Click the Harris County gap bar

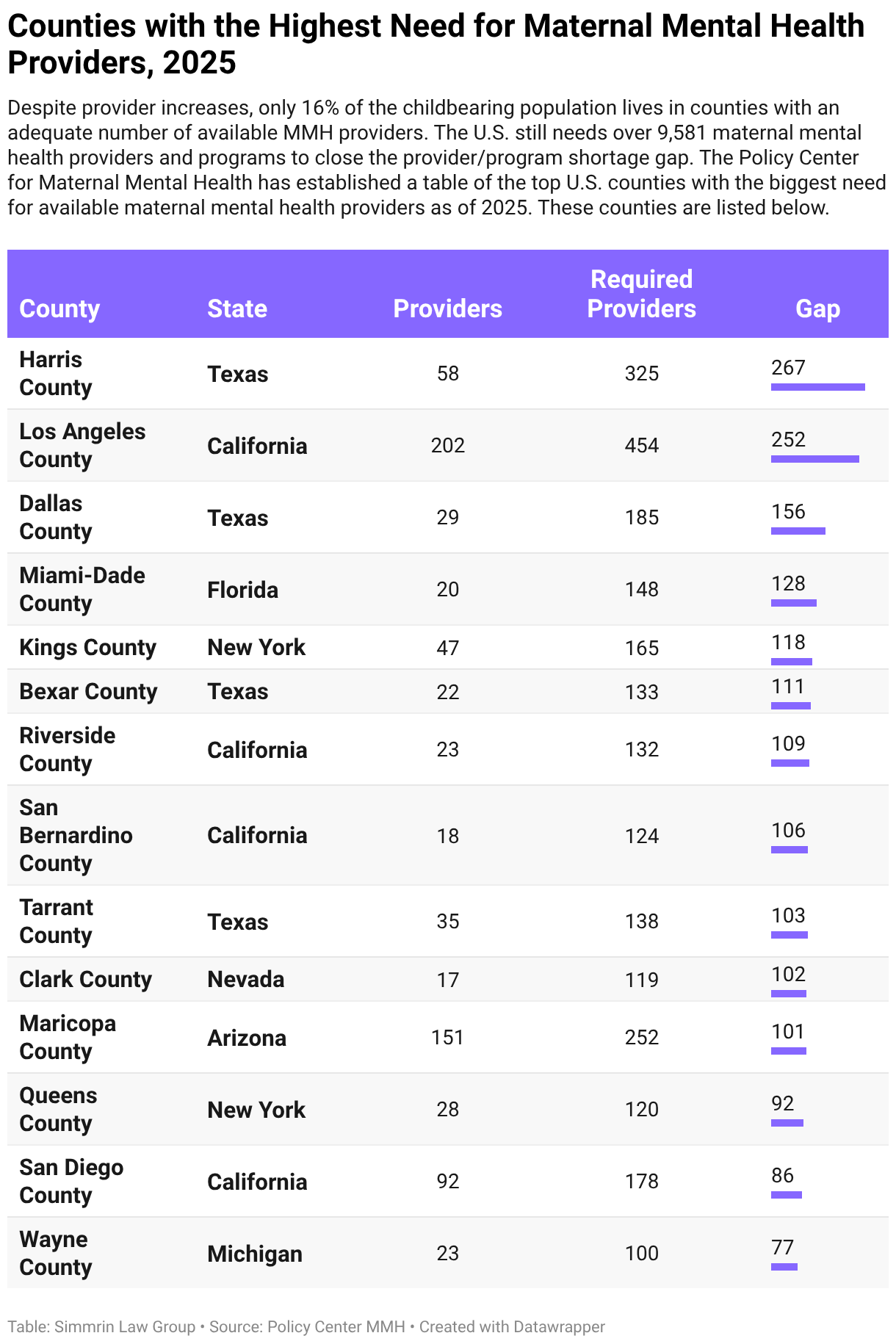point(818,387)
